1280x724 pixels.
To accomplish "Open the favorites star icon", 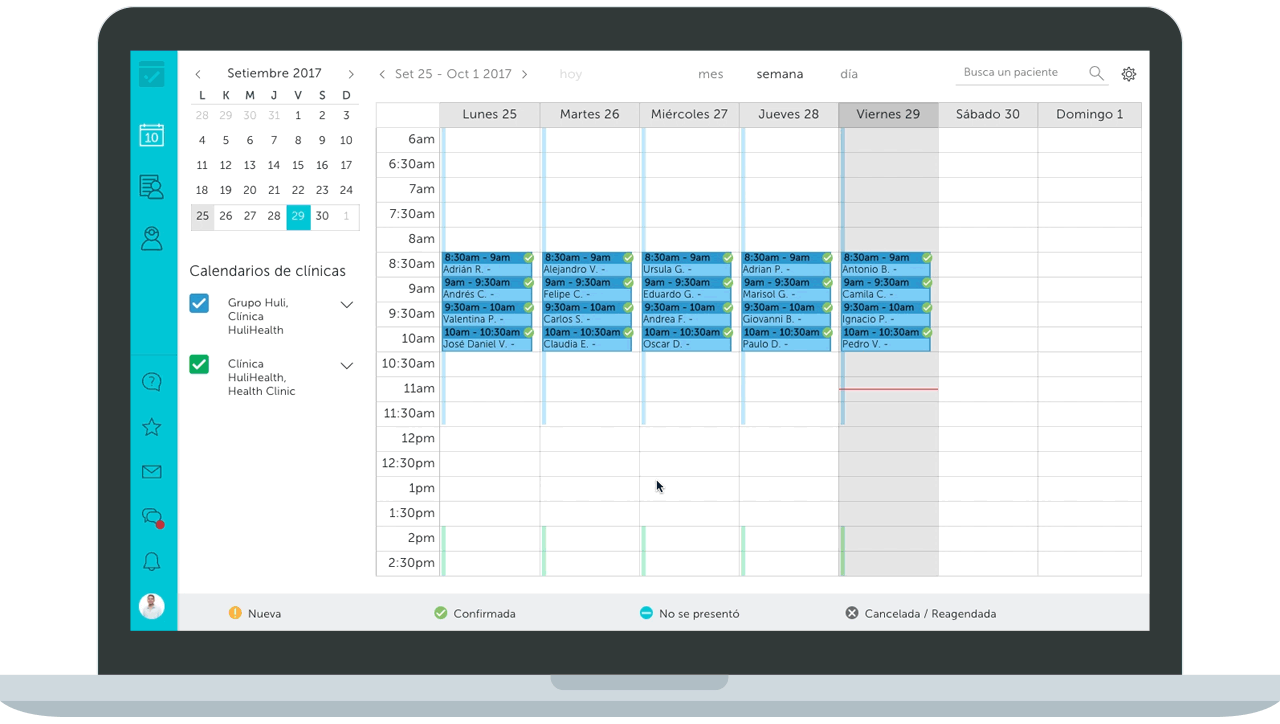I will (x=151, y=427).
